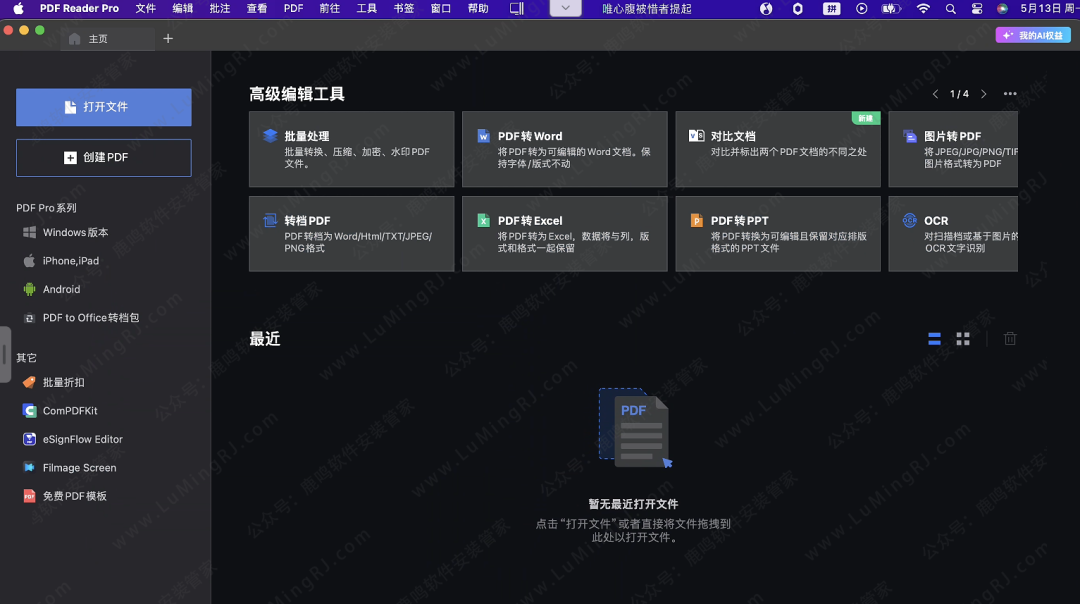Click the 打开文件 button

pos(103,107)
